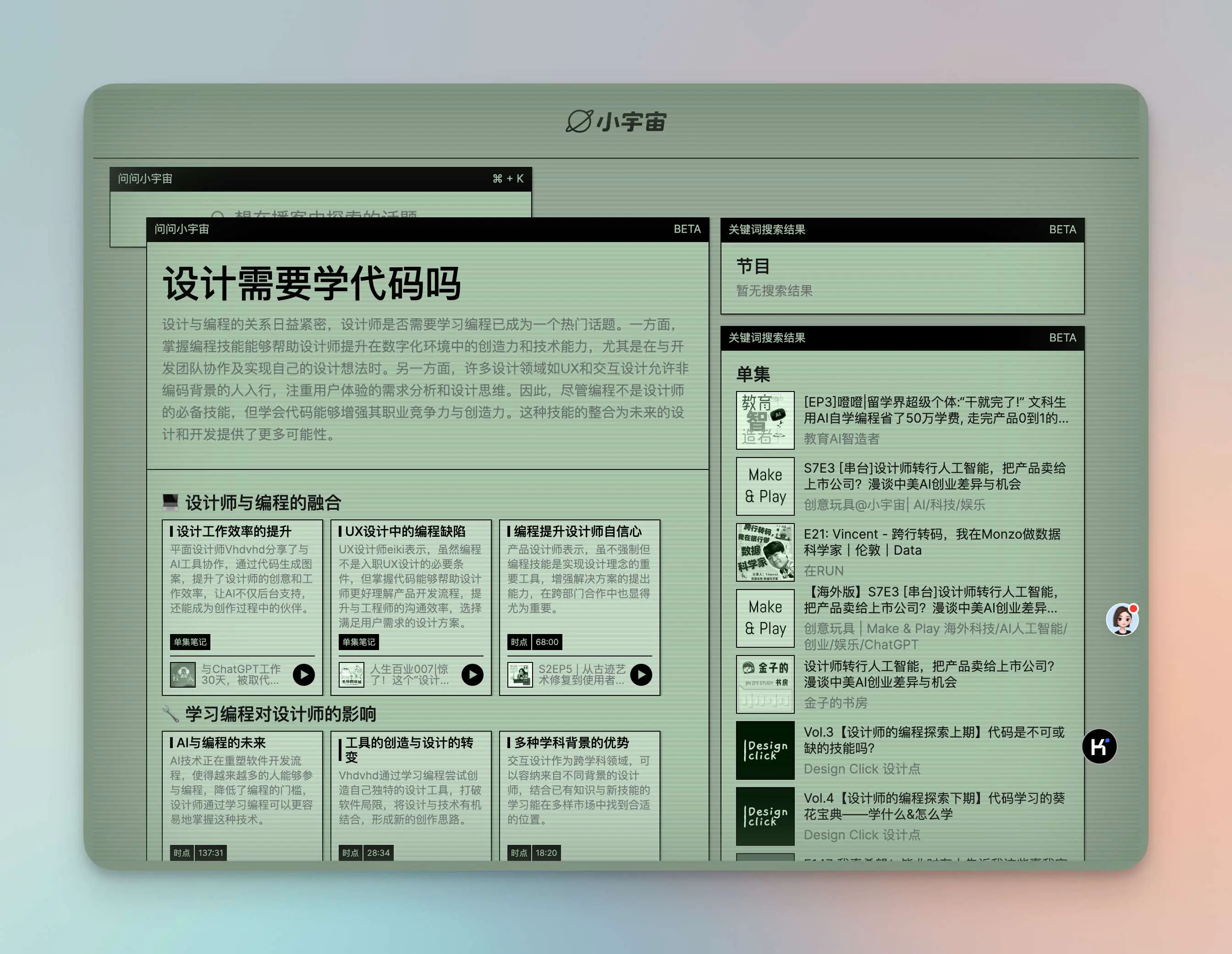Open episode Vol.4【设计师的编程探索下期】
Screen dimensions: 1232x954
point(934,806)
